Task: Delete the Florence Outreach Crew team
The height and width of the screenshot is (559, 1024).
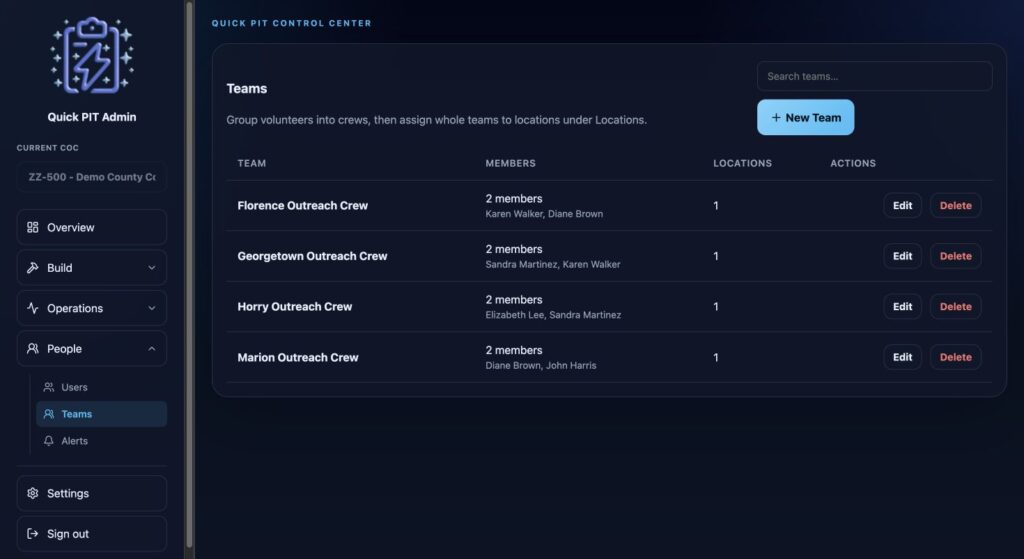Action: coord(955,205)
